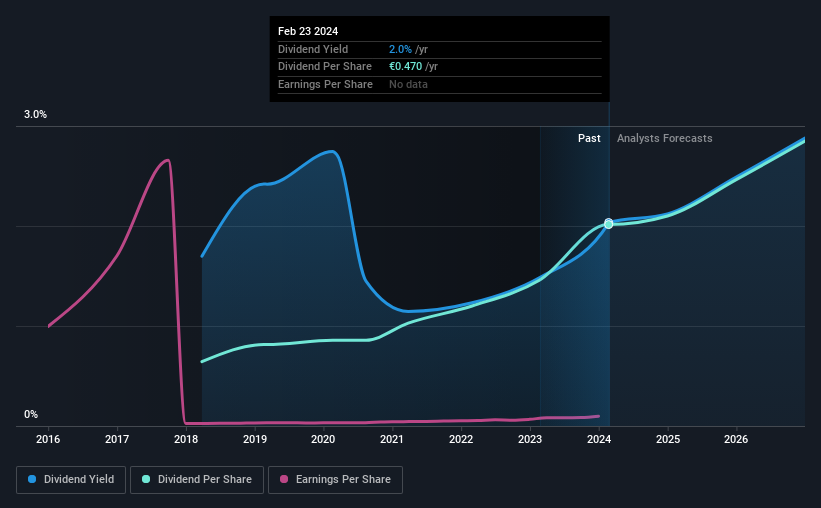The image size is (821, 508).
Task: Select the 2020 year label on x-axis
Action: [x=323, y=439]
